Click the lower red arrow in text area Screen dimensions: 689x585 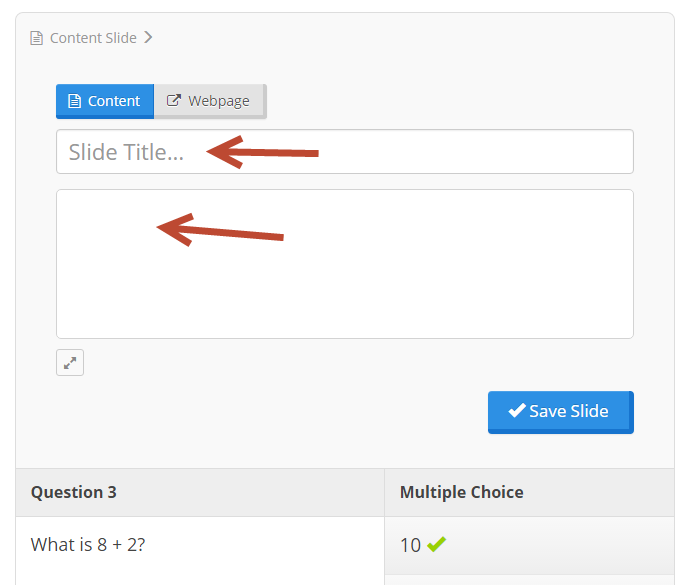pyautogui.click(x=220, y=230)
